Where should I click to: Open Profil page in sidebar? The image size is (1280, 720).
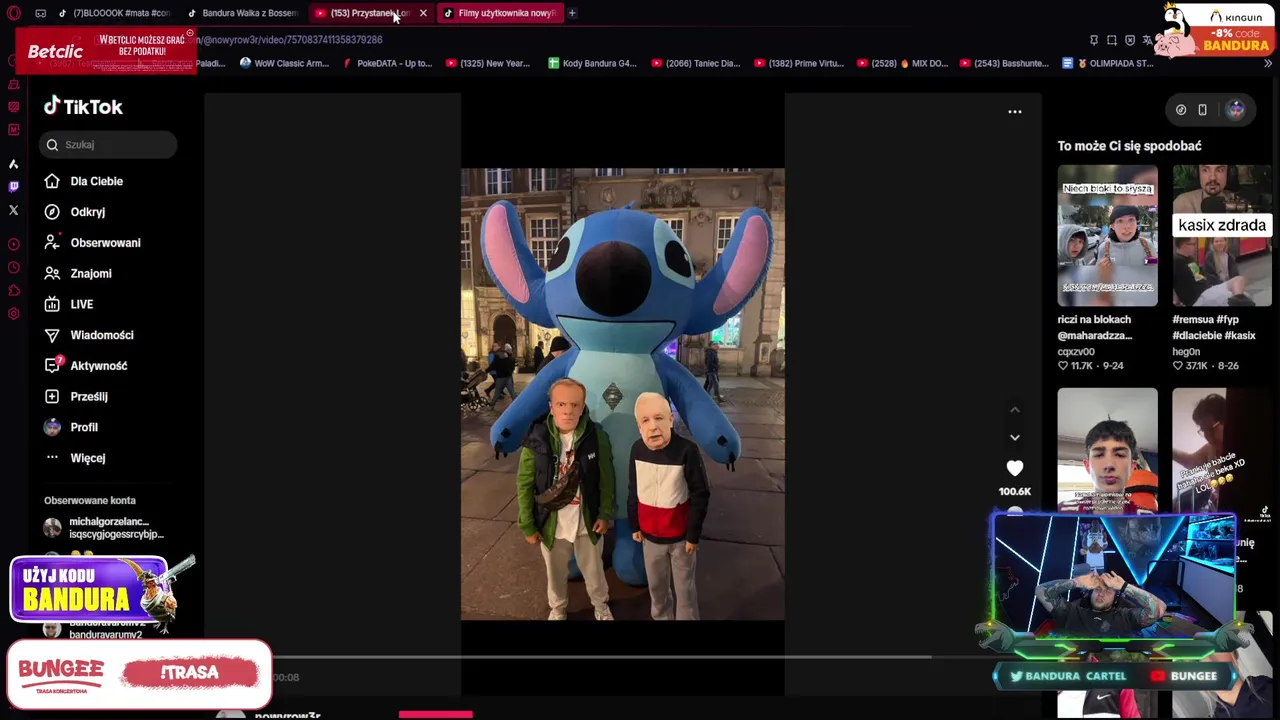[71, 427]
